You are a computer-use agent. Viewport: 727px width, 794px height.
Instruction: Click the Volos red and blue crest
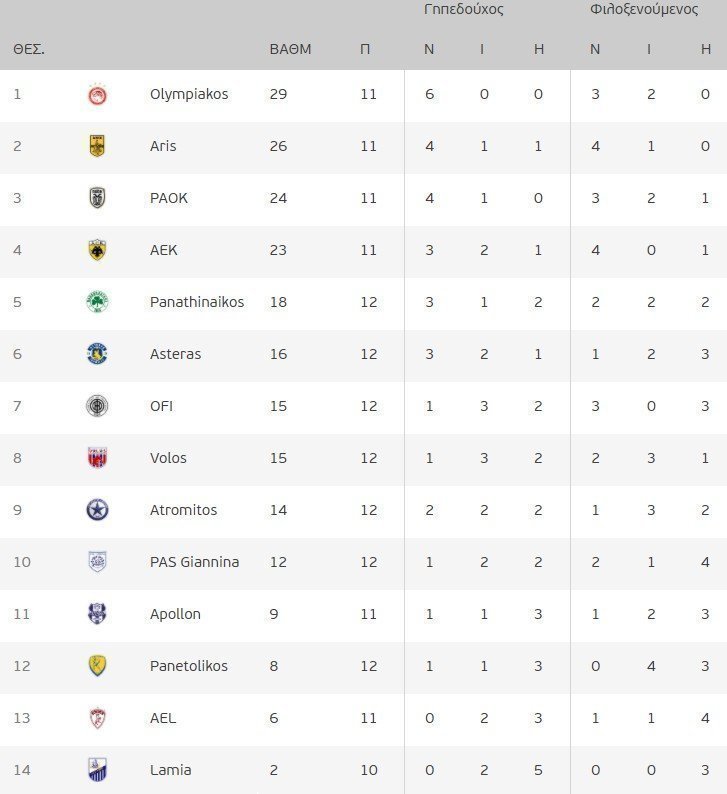pyautogui.click(x=97, y=458)
